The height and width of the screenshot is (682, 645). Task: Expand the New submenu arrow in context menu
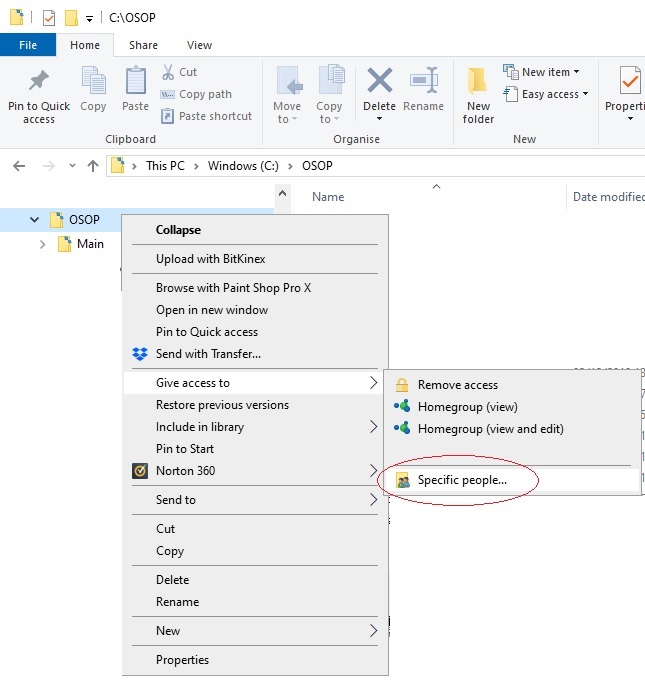pos(373,631)
